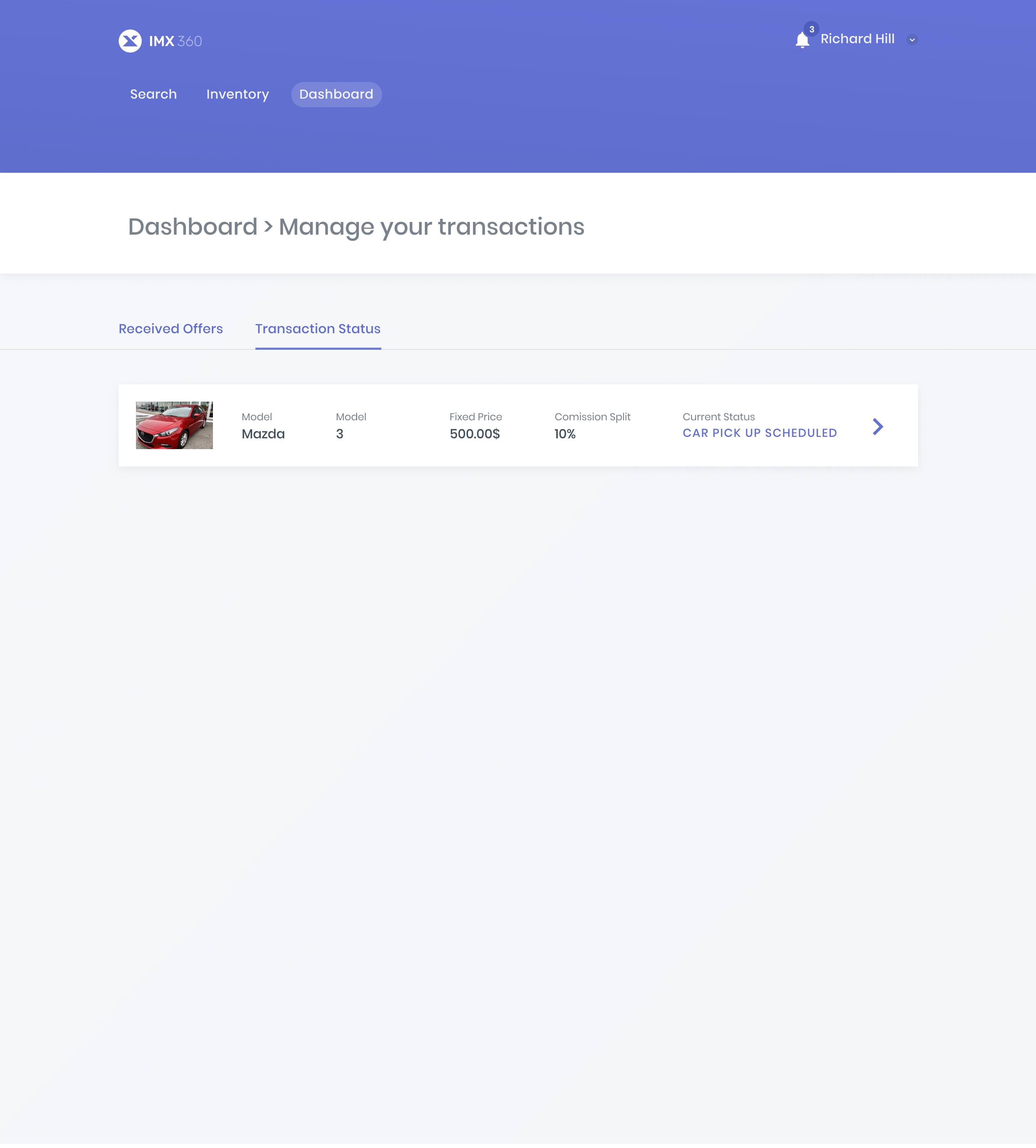Click the model value 3 in card

(x=339, y=434)
